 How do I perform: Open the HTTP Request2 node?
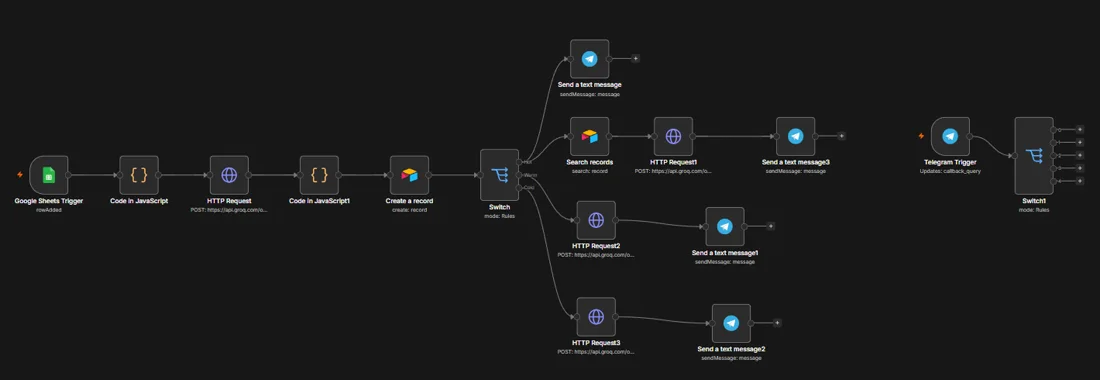[x=596, y=220]
